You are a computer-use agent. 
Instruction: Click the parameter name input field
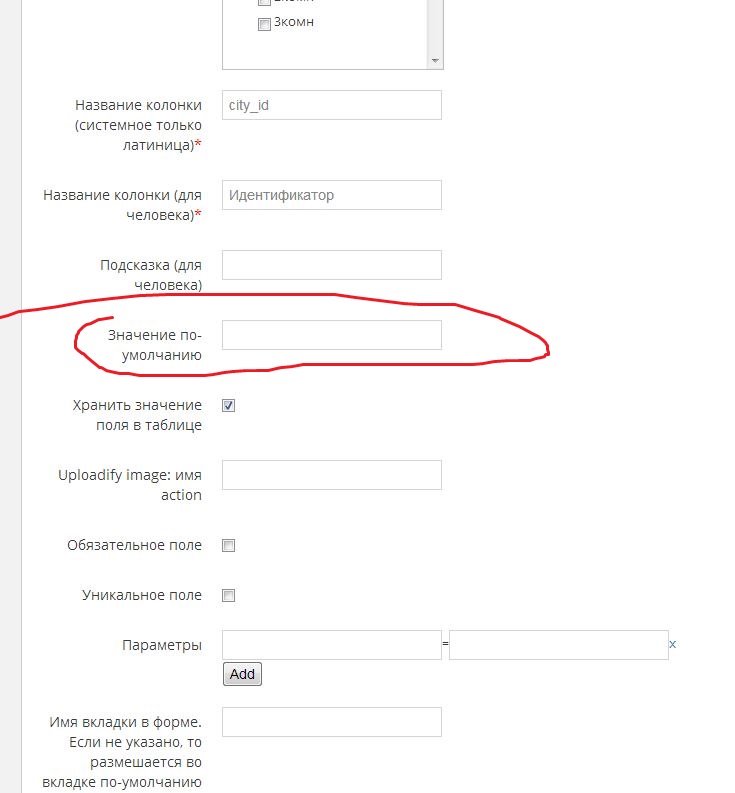click(331, 645)
